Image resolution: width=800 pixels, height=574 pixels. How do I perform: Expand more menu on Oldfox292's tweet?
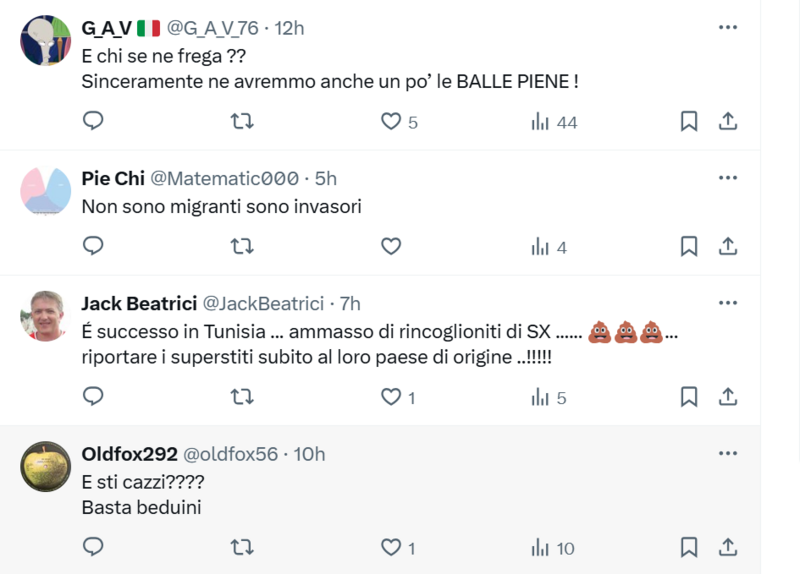728,453
